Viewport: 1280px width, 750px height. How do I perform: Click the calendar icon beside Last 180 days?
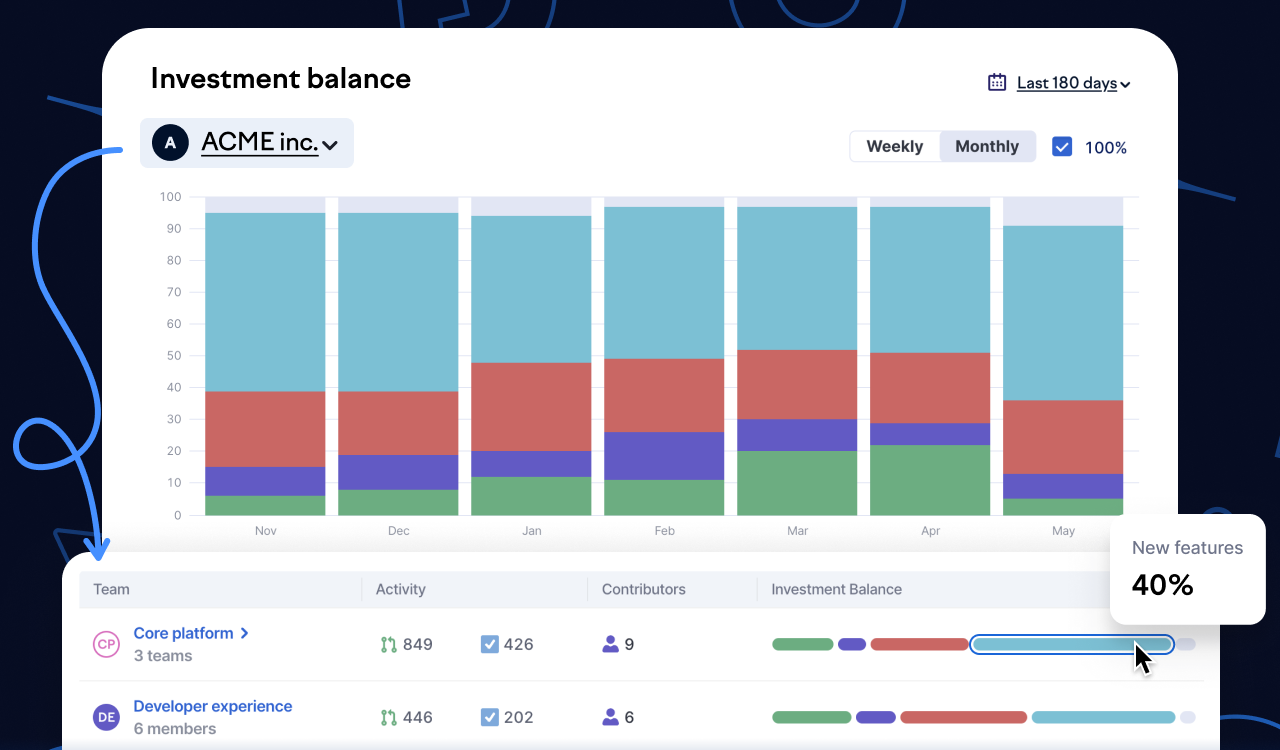tap(997, 83)
